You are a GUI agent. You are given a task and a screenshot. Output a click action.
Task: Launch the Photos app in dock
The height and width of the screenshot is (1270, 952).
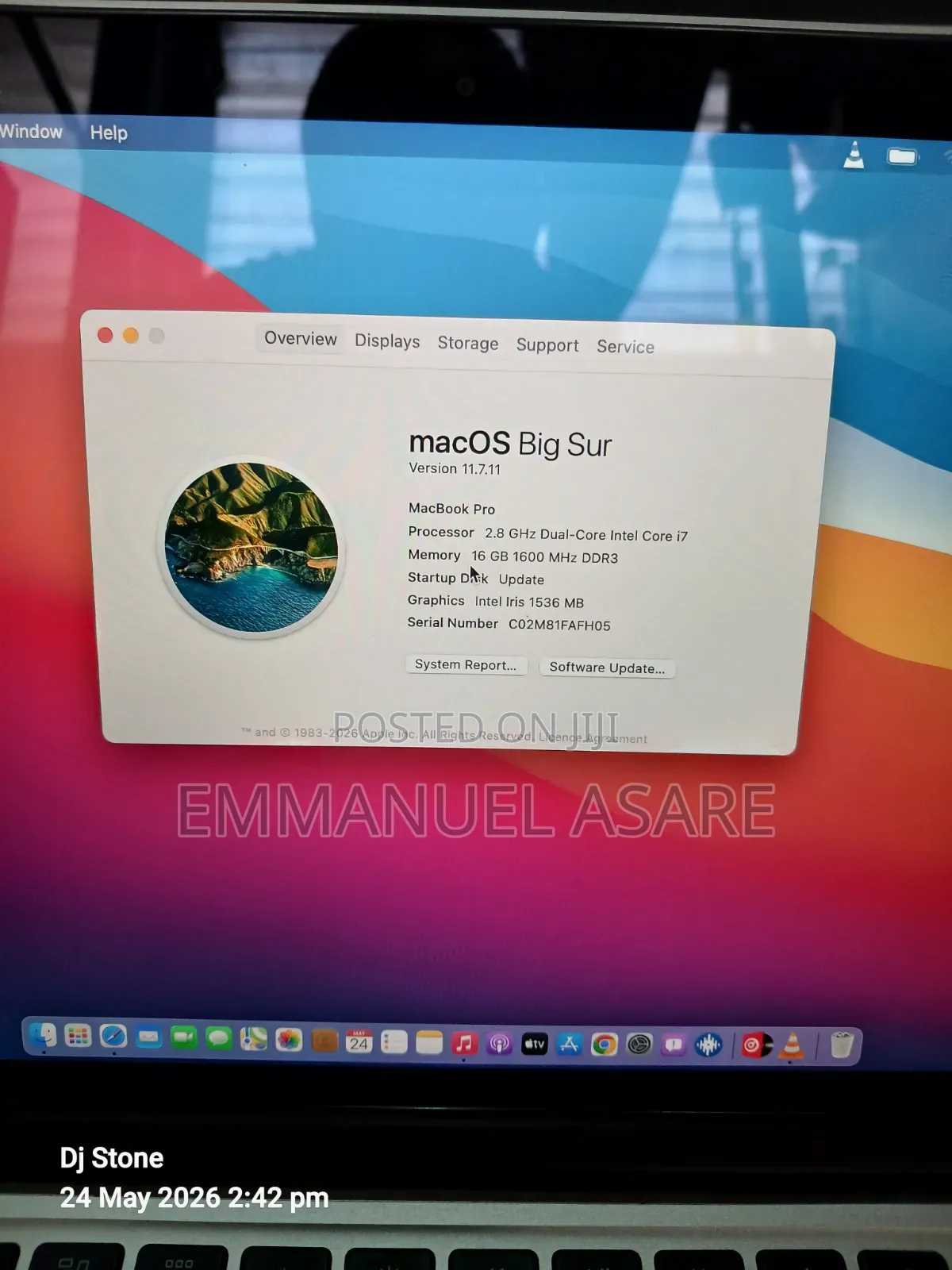tap(289, 1040)
